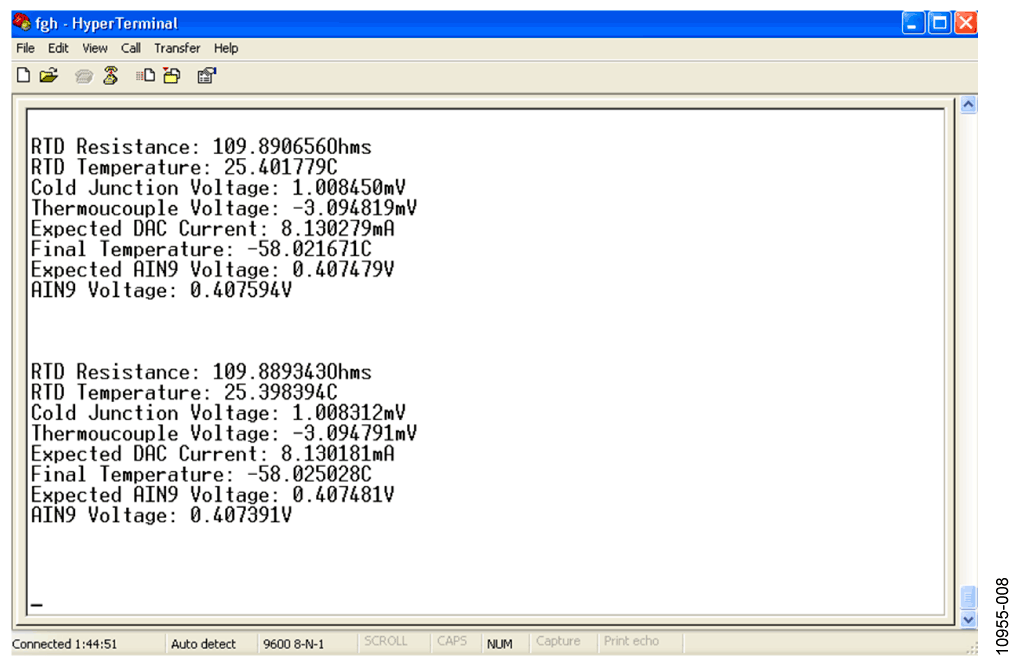
Task: Close the HyperTerminal window
Action: tap(966, 24)
